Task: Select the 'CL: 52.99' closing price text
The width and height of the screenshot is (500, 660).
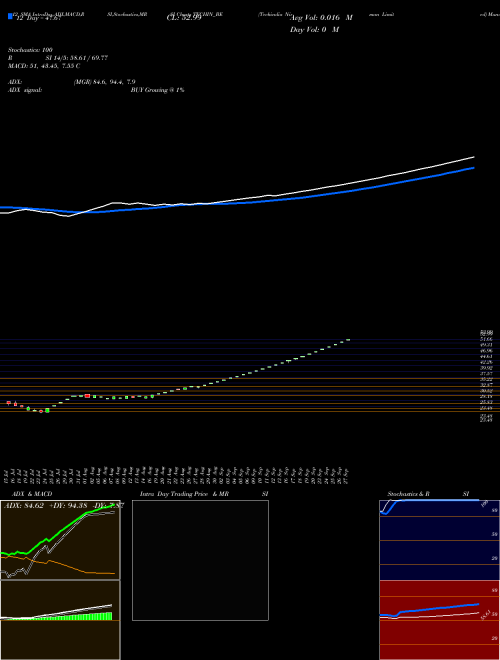Action: coord(184,18)
